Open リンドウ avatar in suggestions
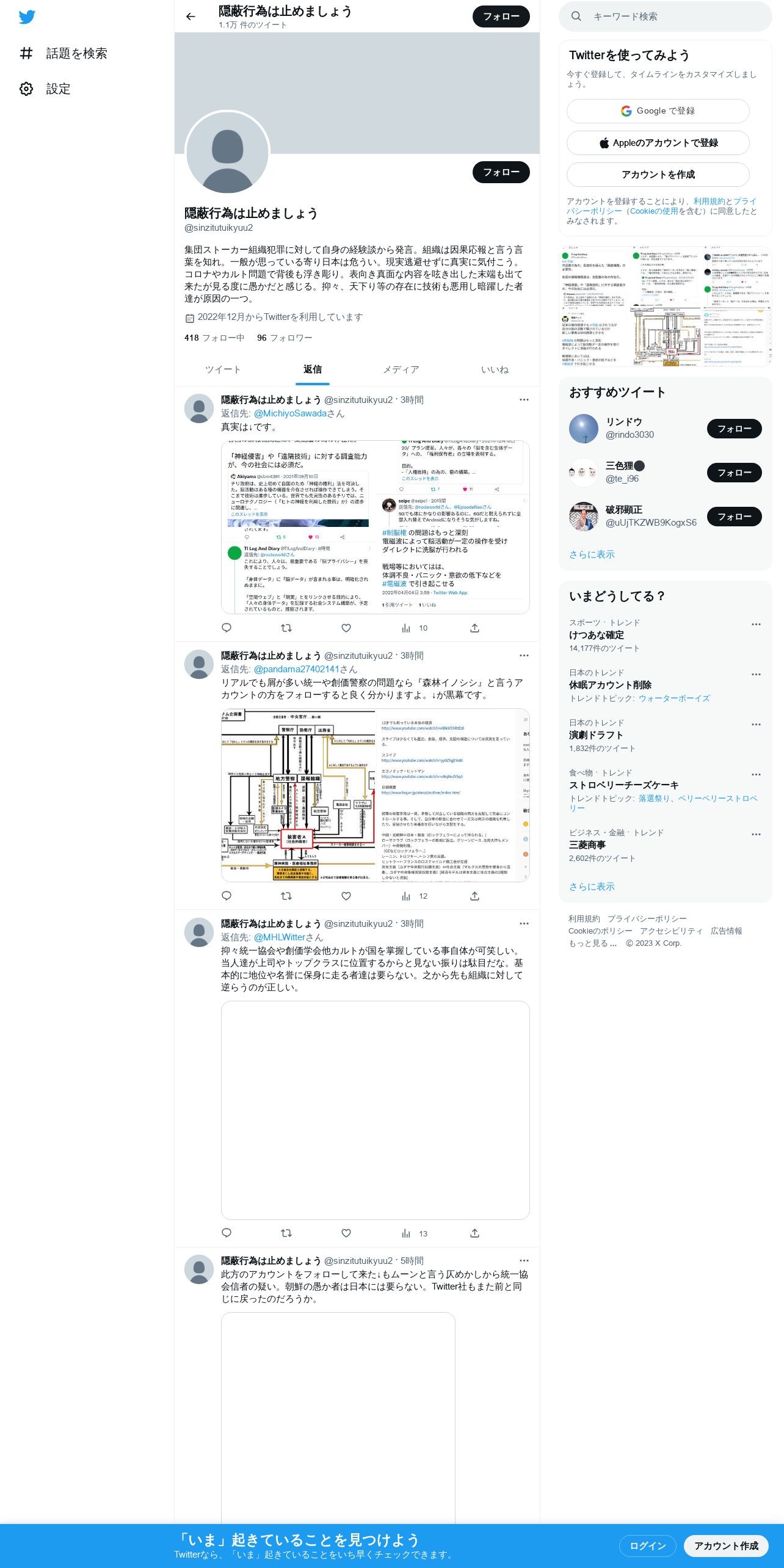Screen dimensions: 784x1568 pyautogui.click(x=584, y=429)
